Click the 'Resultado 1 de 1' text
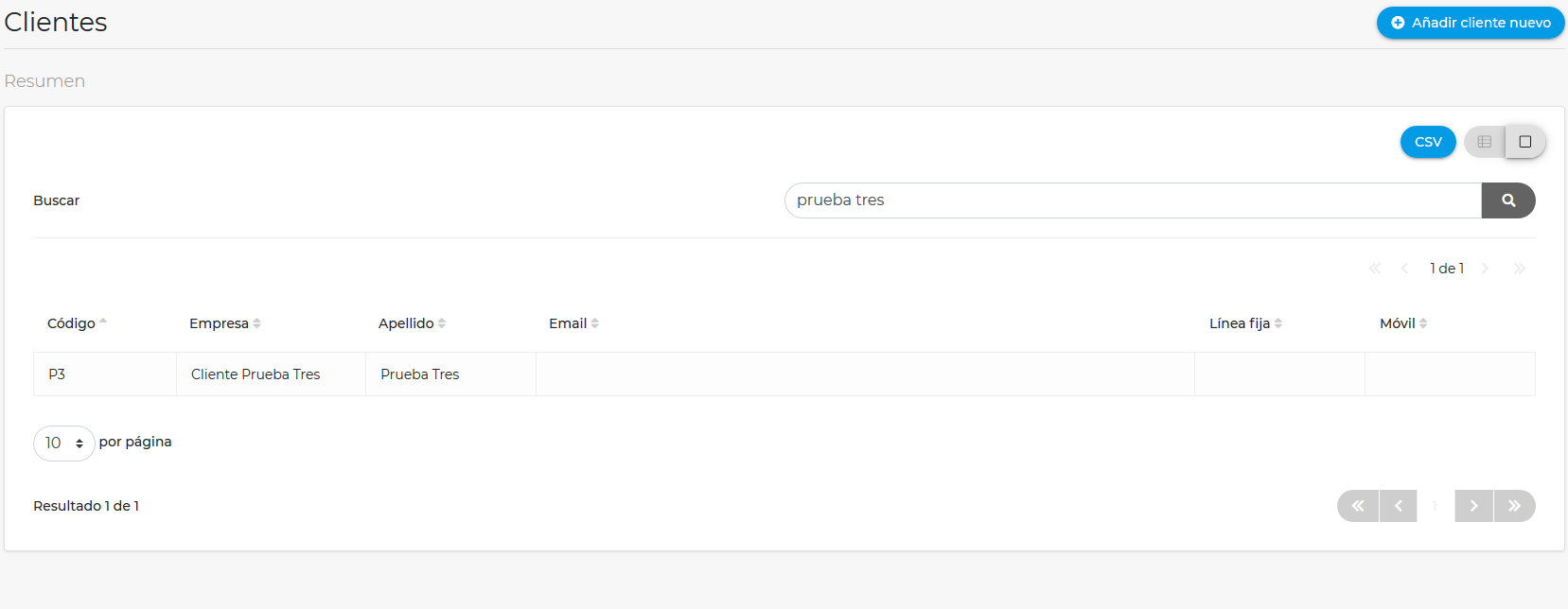 pos(86,506)
